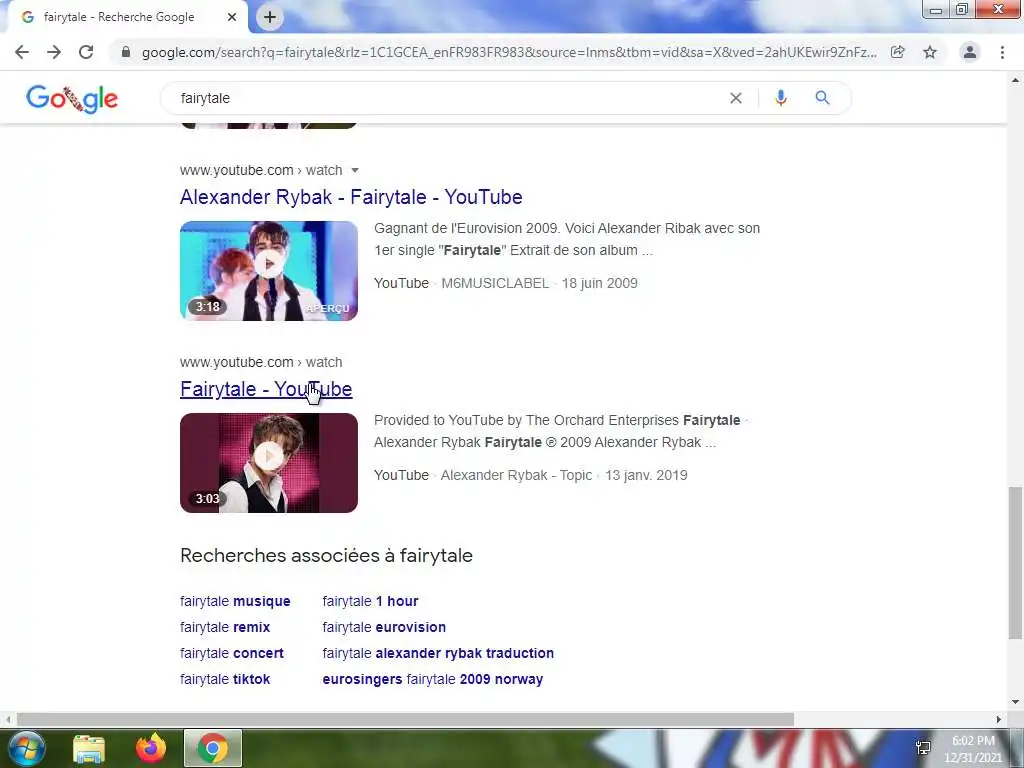Search eurosingers fairytale 2009 norway

pyautogui.click(x=433, y=680)
